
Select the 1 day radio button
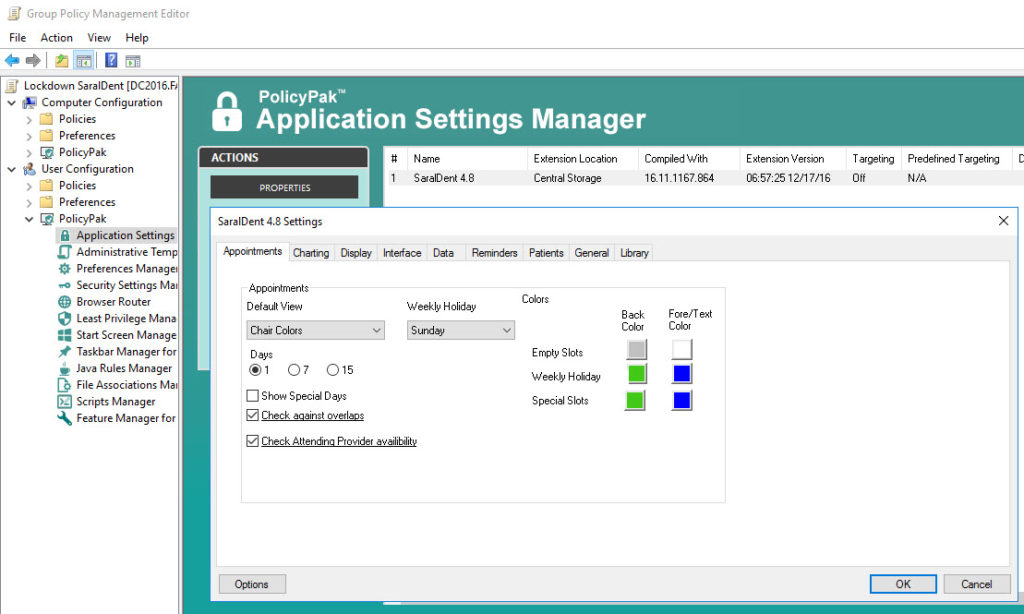[x=255, y=370]
